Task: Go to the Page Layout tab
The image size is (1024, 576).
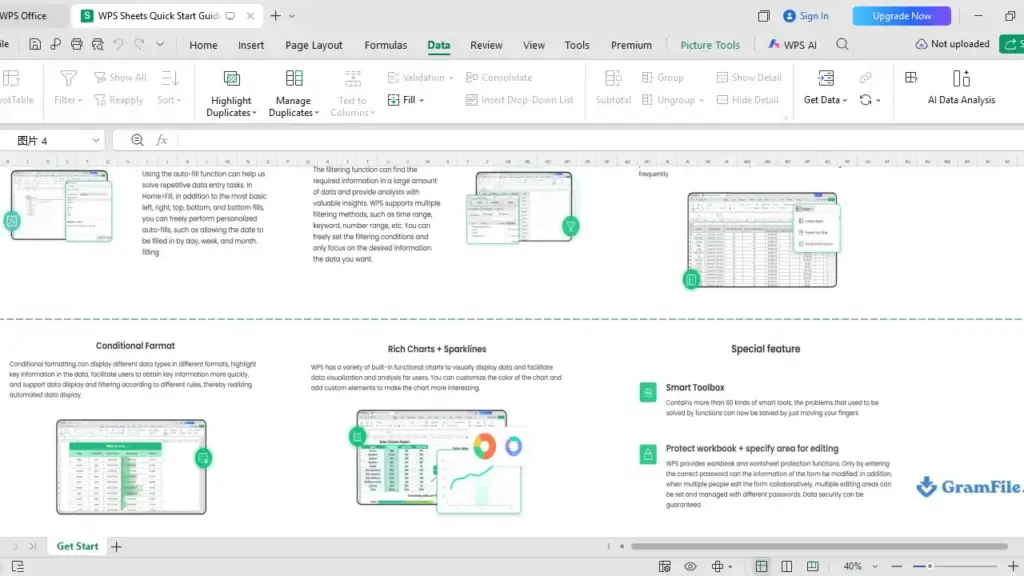Action: (313, 45)
